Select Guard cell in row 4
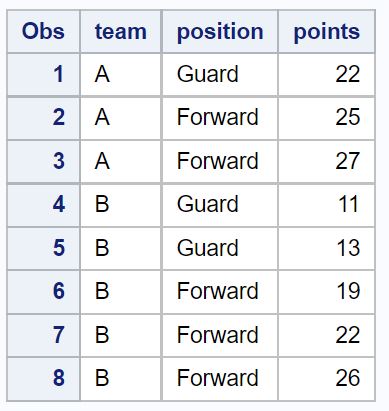Image resolution: width=389 pixels, height=411 pixels. (220, 205)
